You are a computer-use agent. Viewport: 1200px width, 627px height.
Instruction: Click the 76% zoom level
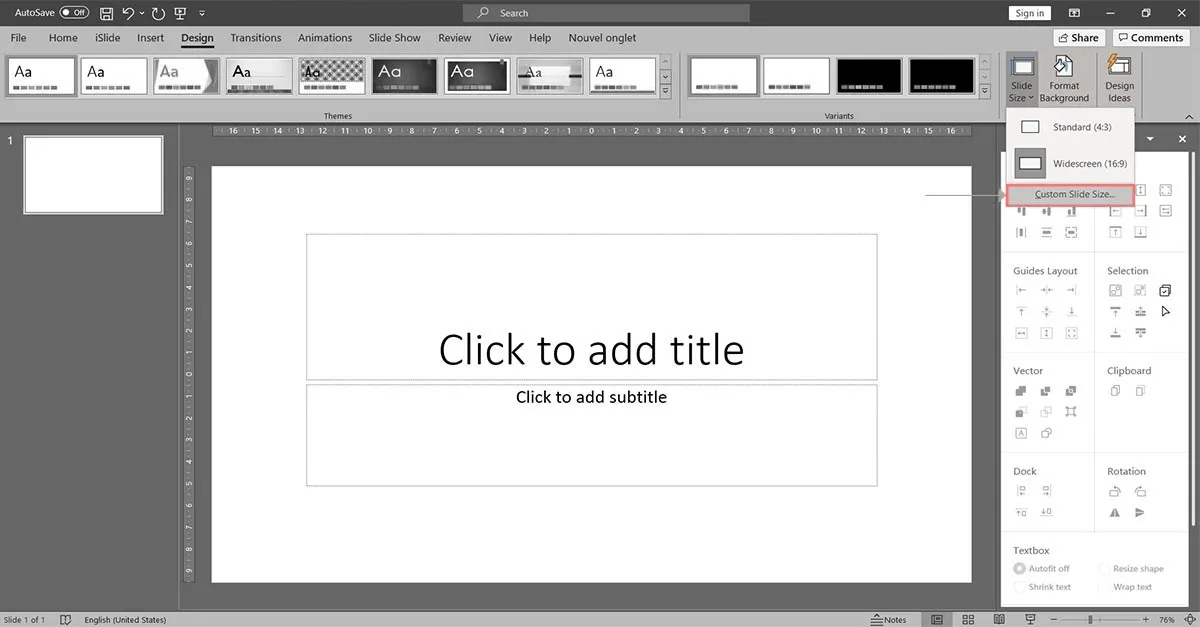(1166, 620)
